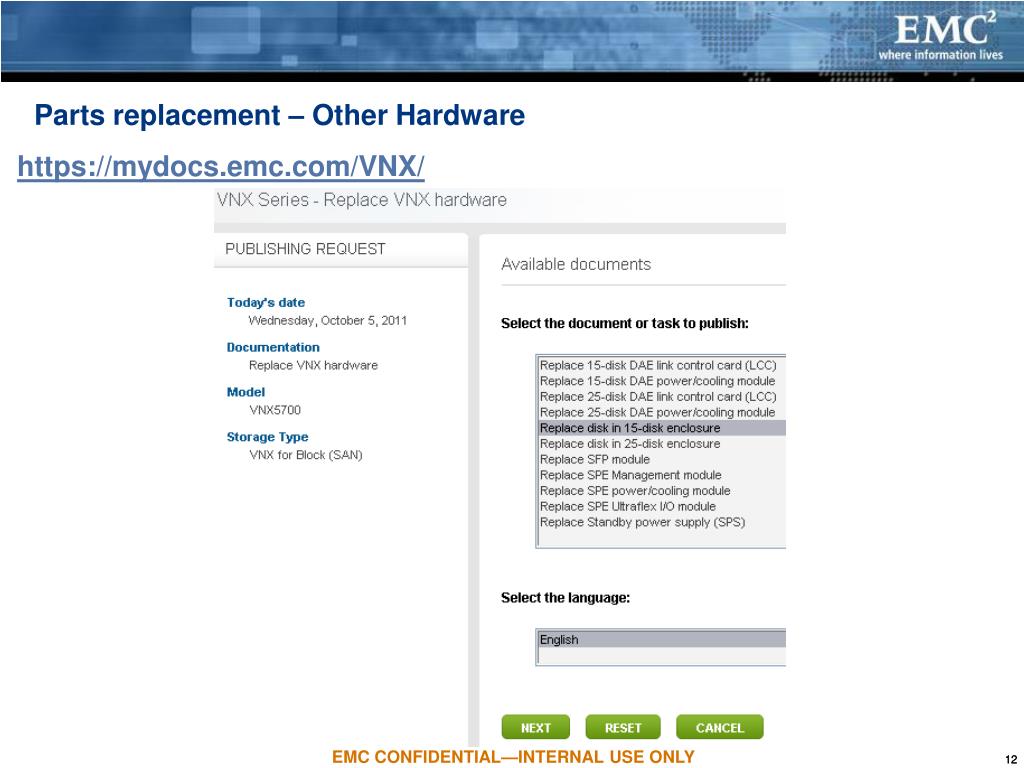The height and width of the screenshot is (768, 1024).
Task: Click 'Wednesday, October 5, 2011' date text
Action: [328, 321]
